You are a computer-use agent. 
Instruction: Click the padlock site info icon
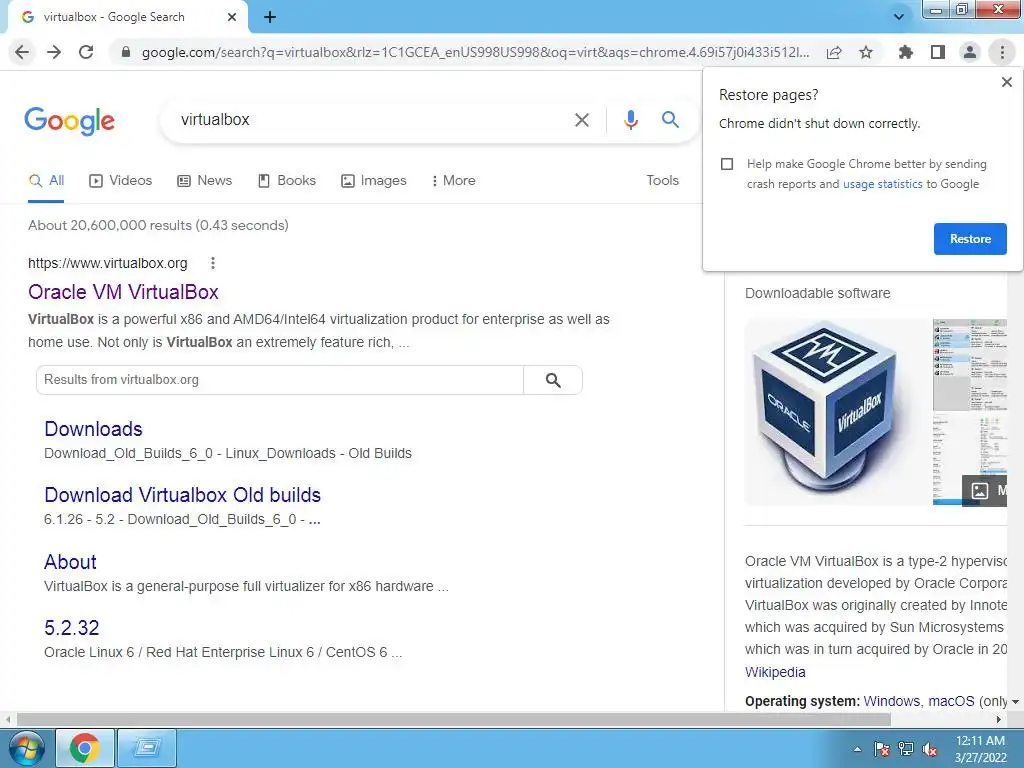[126, 52]
